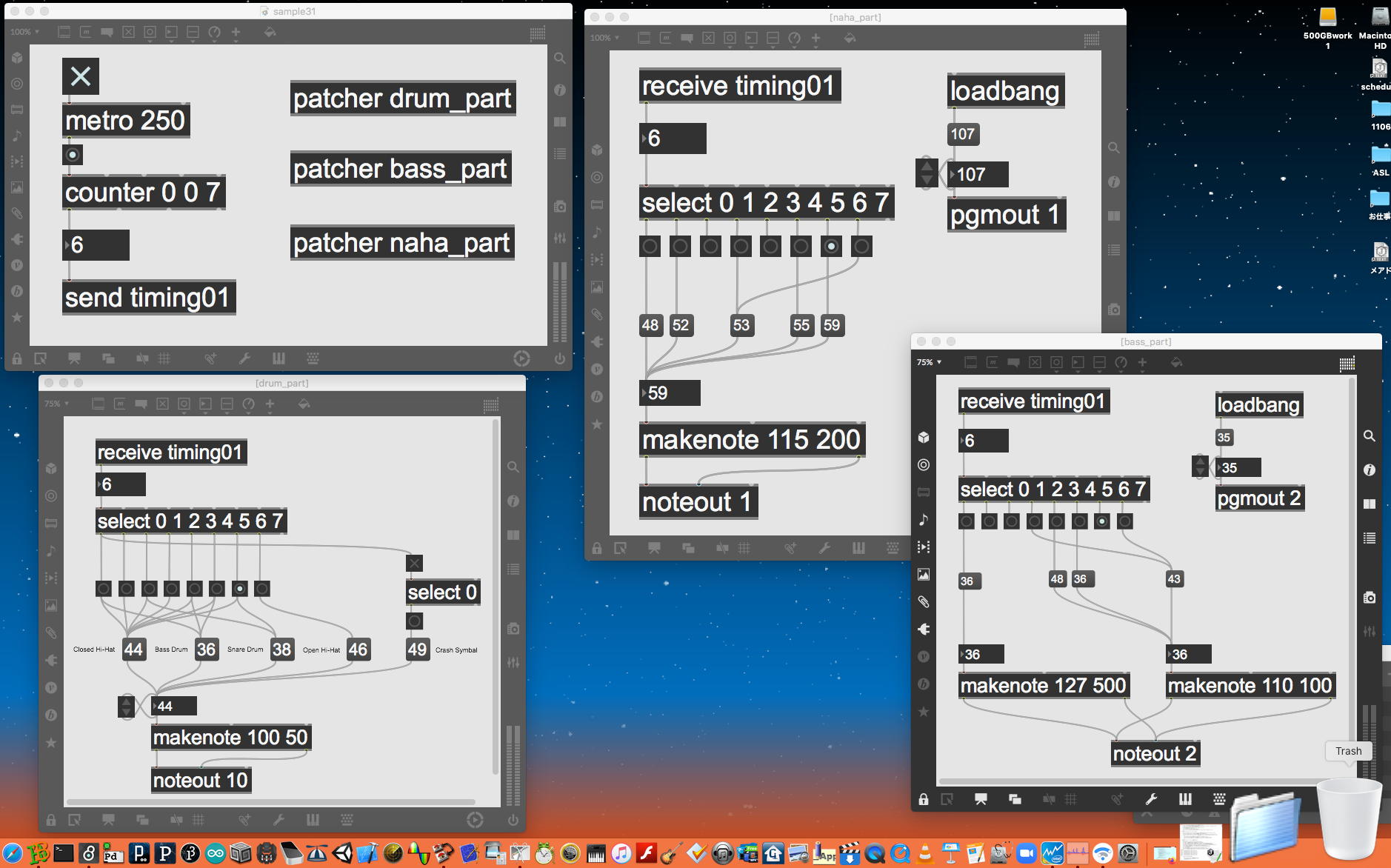
Task: Click the mixer sliders icon in drum_part
Action: (x=513, y=663)
